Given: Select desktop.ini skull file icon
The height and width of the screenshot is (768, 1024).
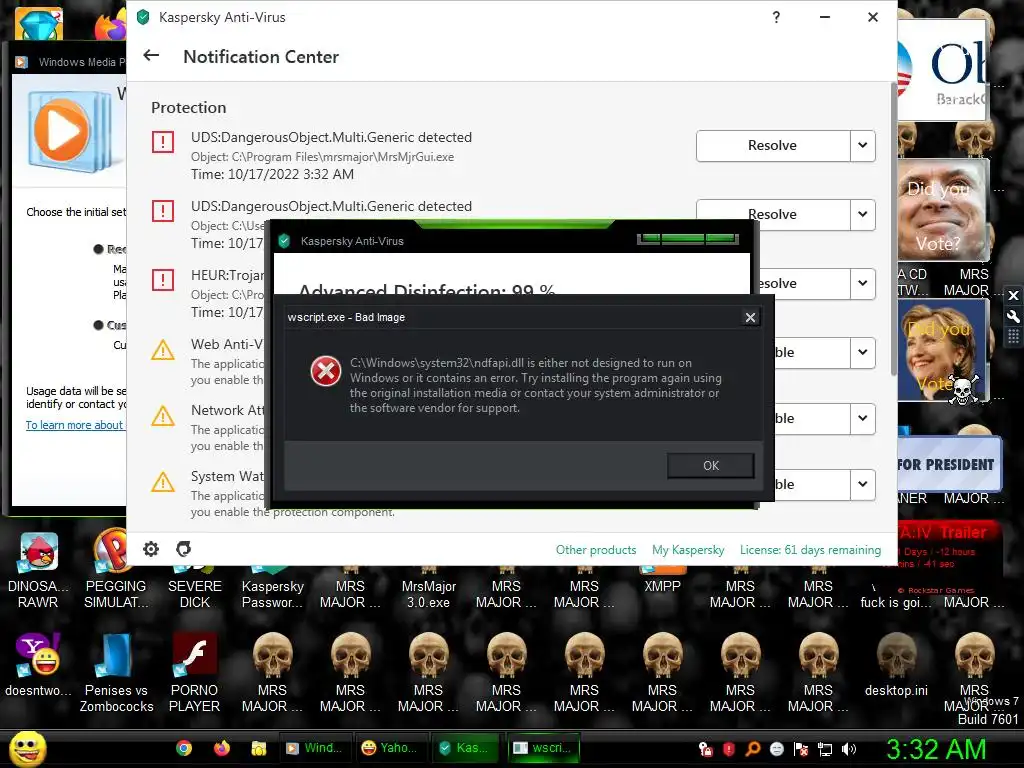Looking at the screenshot, I should 896,665.
